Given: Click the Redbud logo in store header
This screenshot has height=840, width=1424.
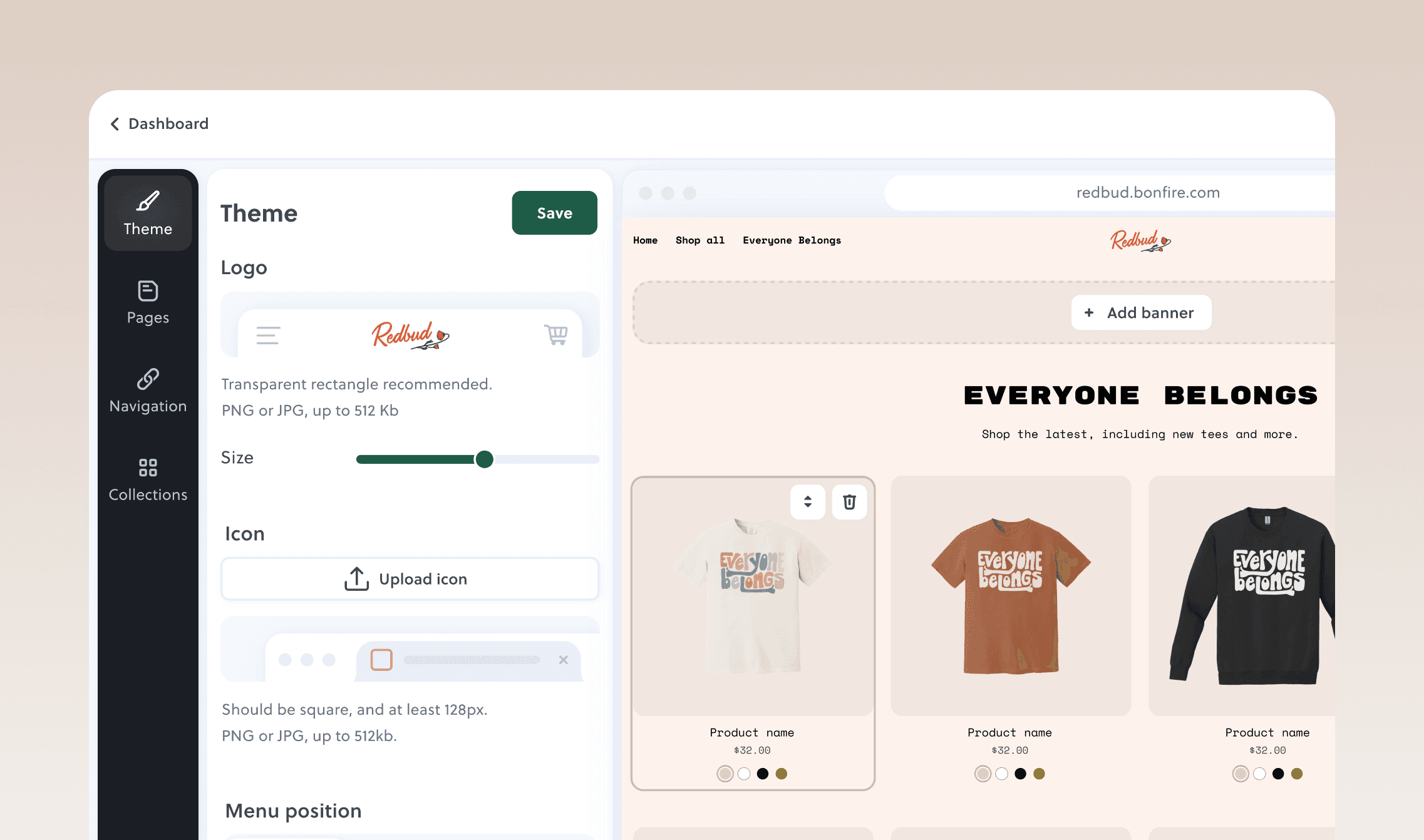Looking at the screenshot, I should [x=1140, y=241].
